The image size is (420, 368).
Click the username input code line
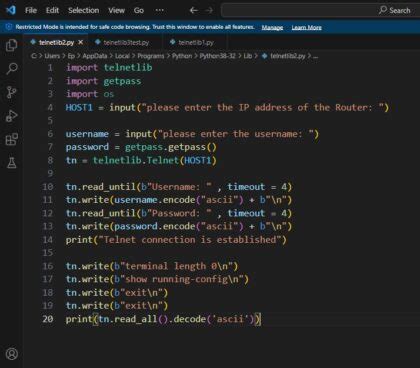pos(192,134)
